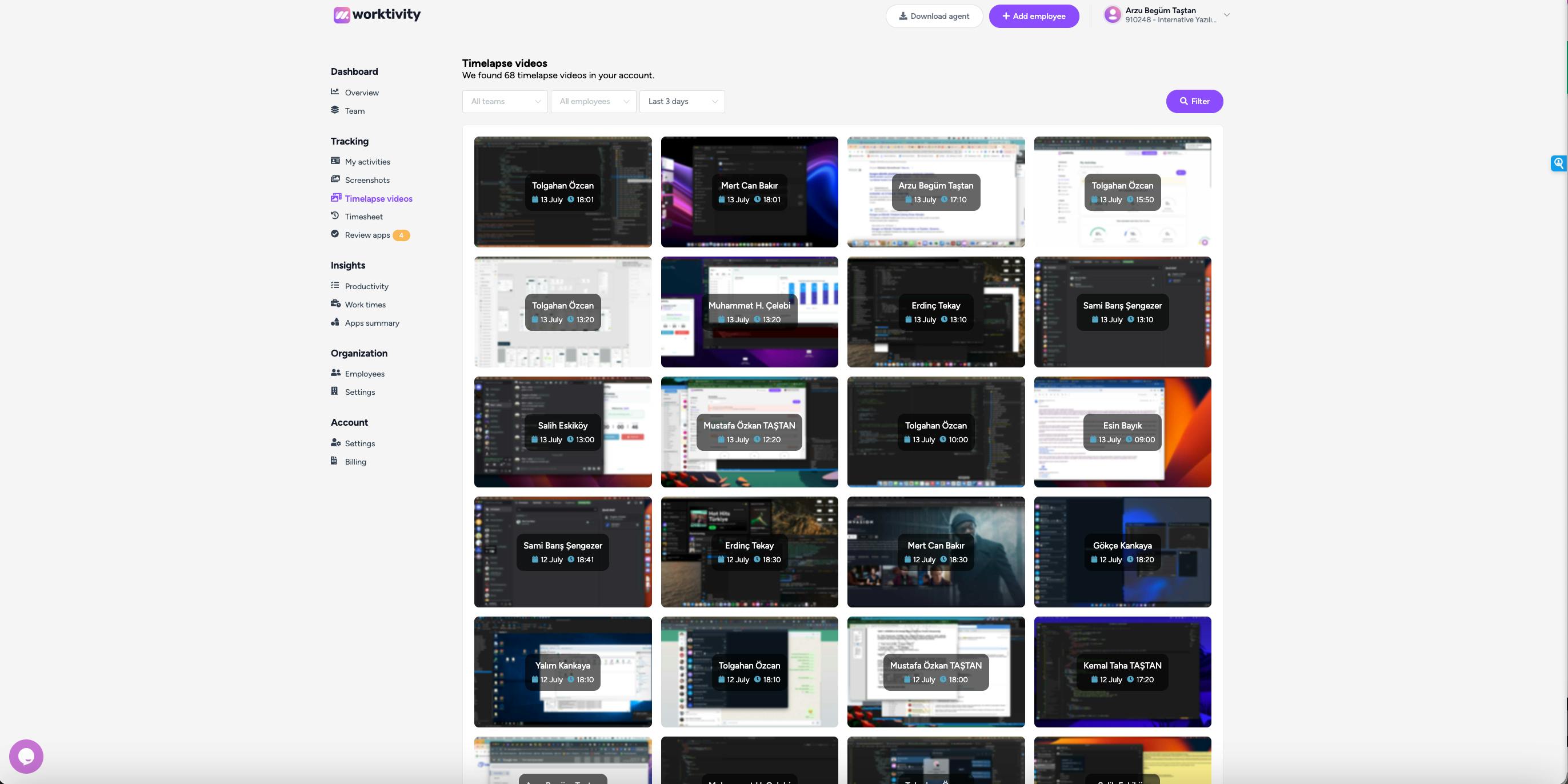Click the Timesheet history icon
1568x784 pixels.
(335, 216)
